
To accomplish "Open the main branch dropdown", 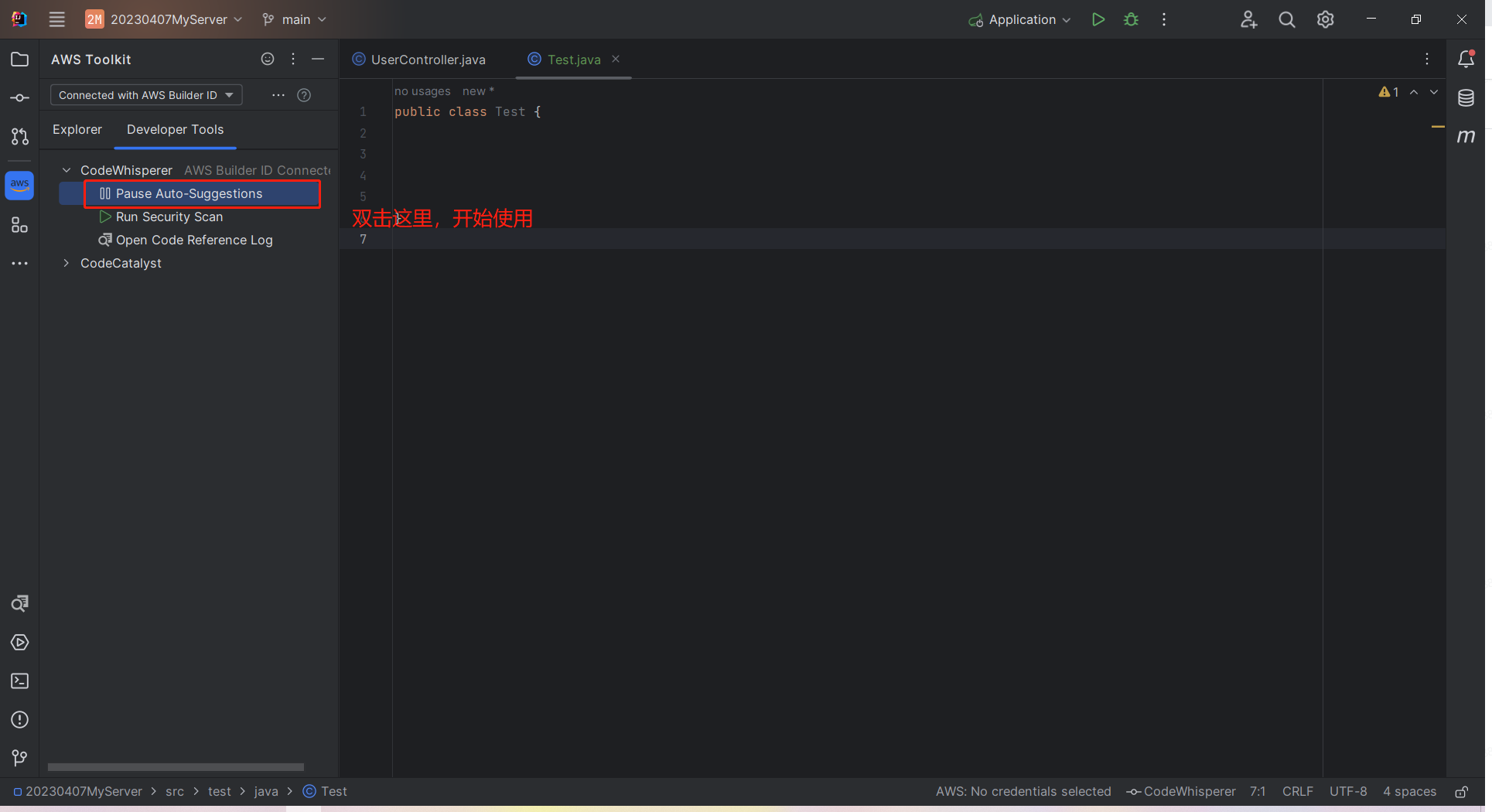I will click(295, 19).
